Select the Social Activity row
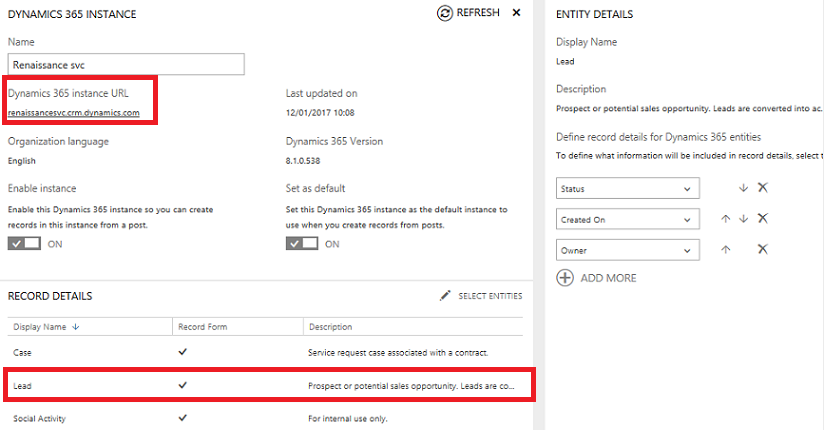Screen dimensions: 824x430 (x=265, y=418)
